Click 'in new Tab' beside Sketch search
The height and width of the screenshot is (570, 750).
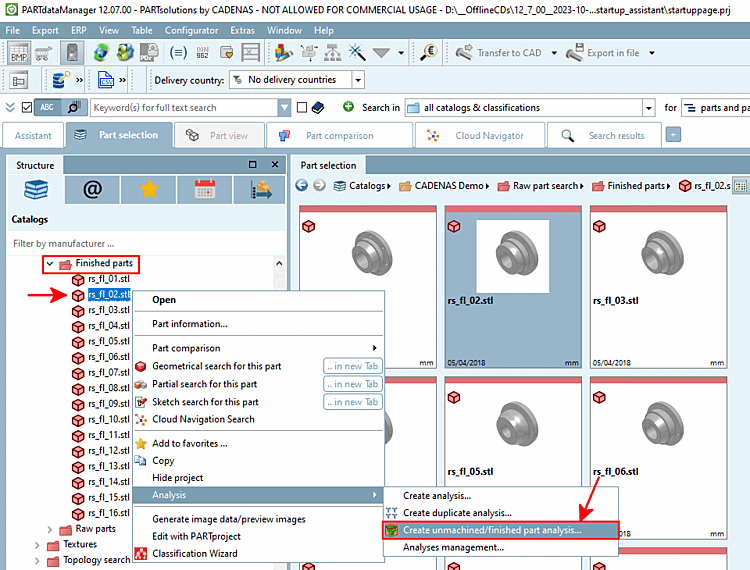click(x=353, y=402)
